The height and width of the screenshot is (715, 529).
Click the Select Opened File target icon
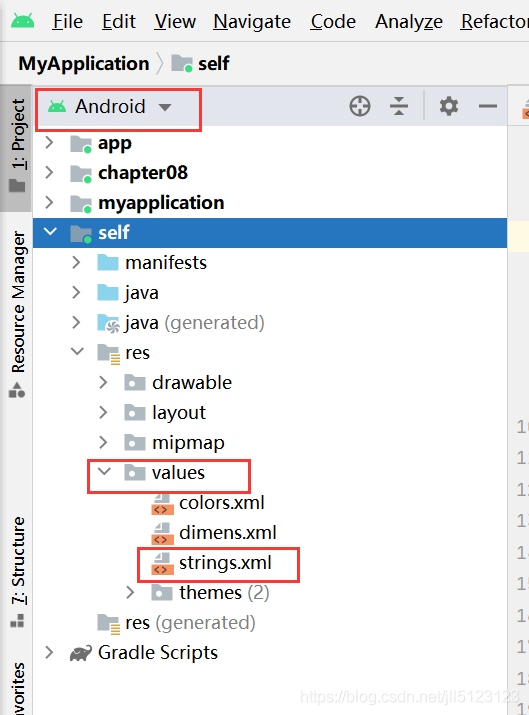point(360,107)
